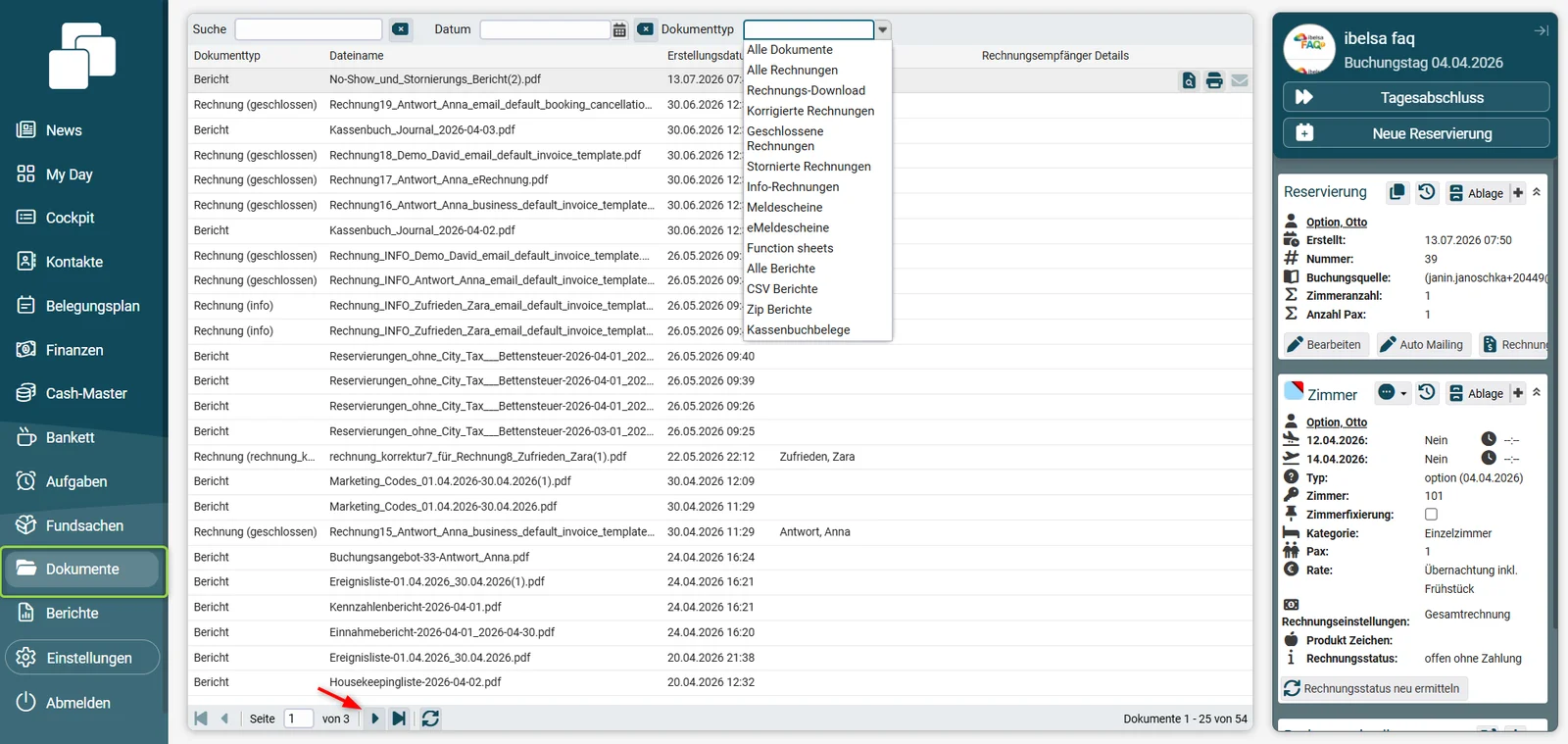Open Einstellungen from the sidebar
1568x744 pixels.
(82, 658)
